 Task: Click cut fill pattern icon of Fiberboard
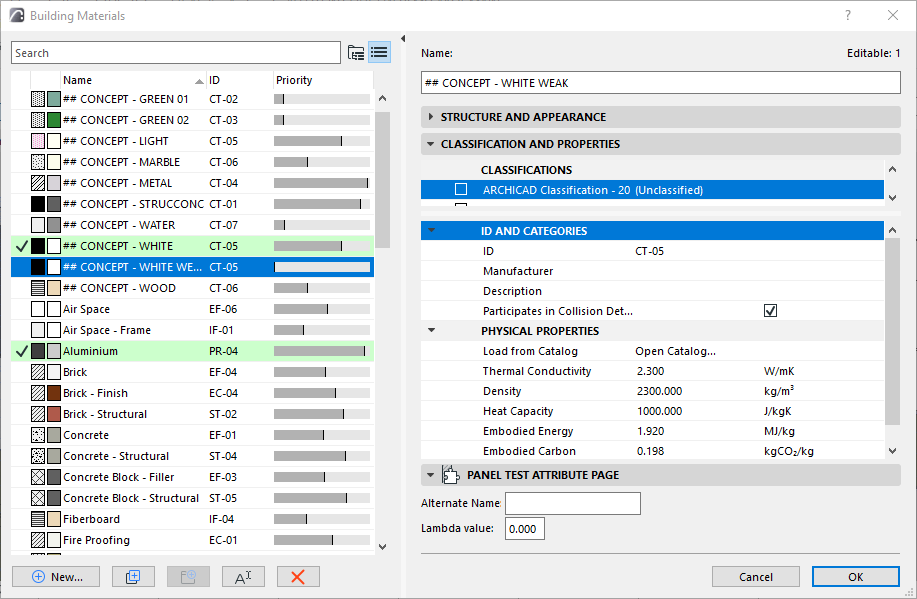38,519
